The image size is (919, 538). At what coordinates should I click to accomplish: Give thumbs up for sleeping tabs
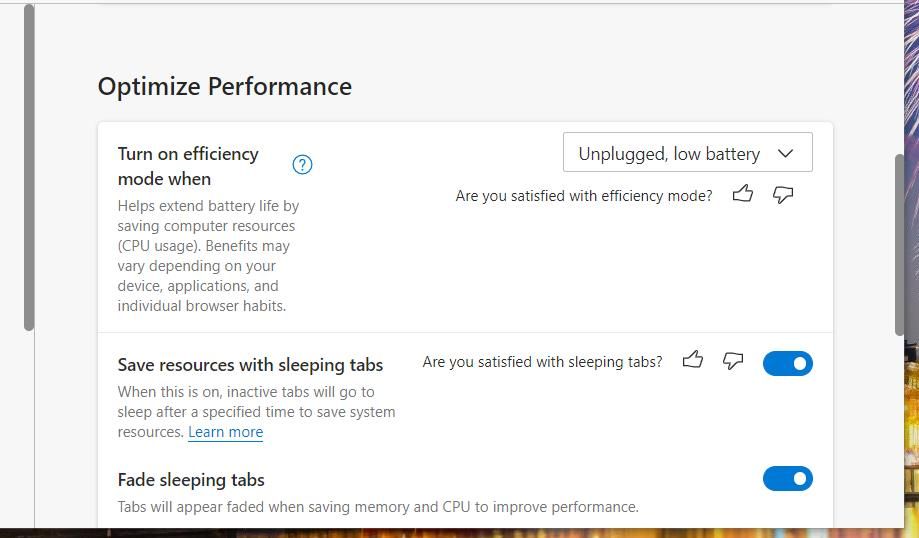[693, 359]
